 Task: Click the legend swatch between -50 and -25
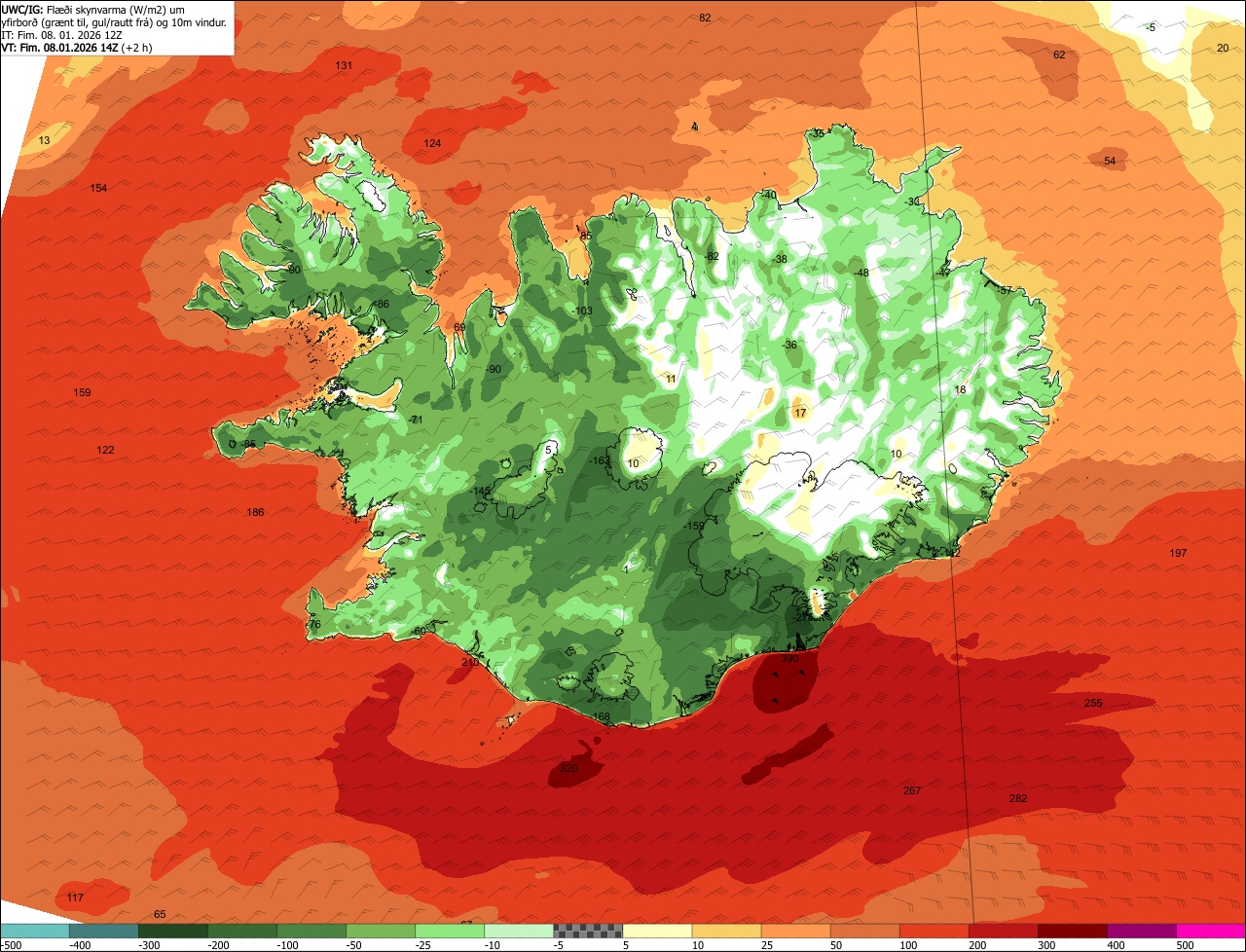[380, 931]
